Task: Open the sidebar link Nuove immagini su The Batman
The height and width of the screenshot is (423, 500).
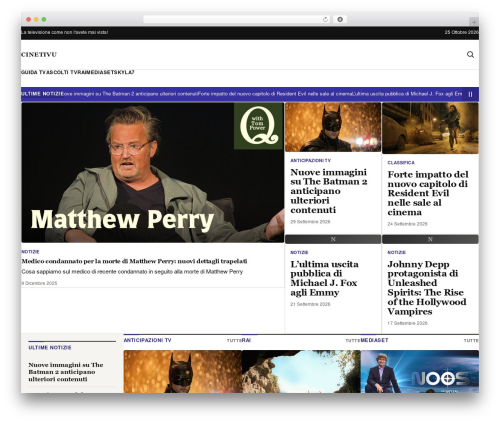Action: click(x=66, y=372)
